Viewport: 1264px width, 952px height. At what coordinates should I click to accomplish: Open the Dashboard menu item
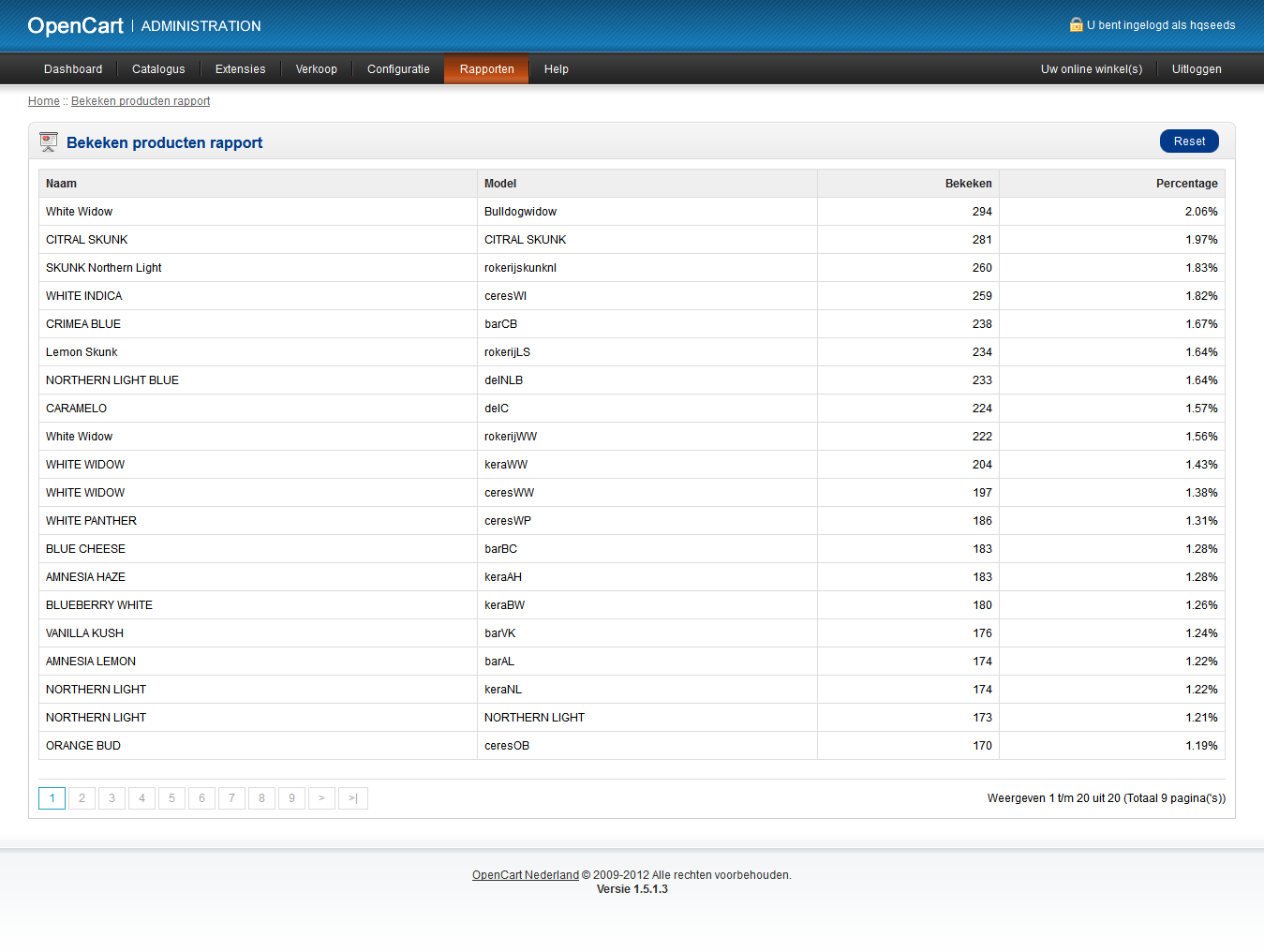(x=73, y=69)
